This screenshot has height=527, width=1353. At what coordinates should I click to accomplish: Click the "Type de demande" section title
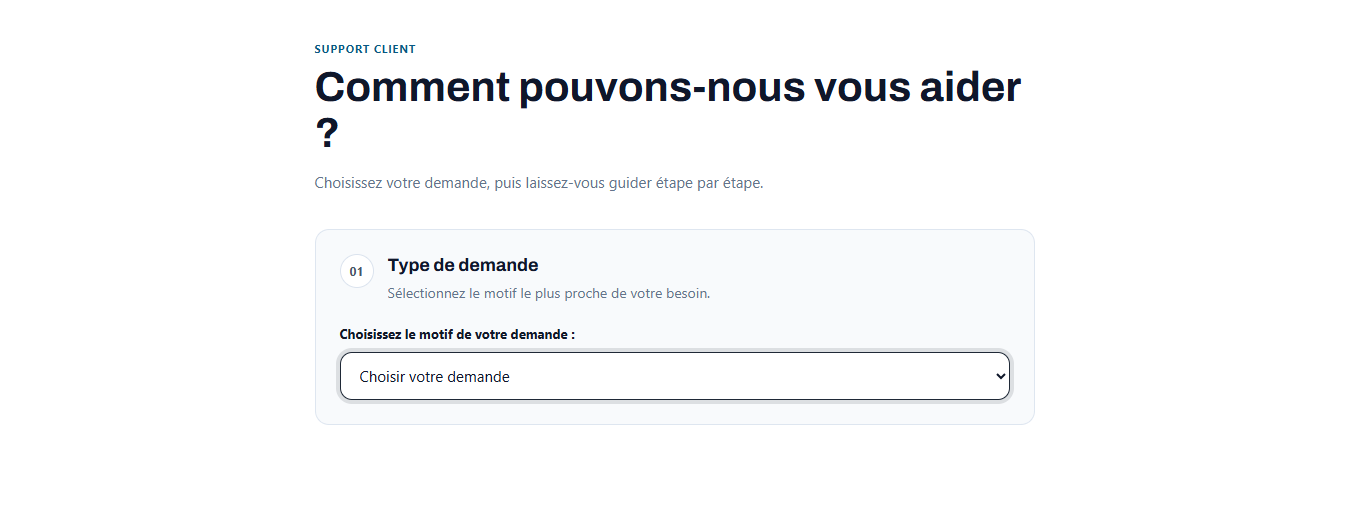463,265
